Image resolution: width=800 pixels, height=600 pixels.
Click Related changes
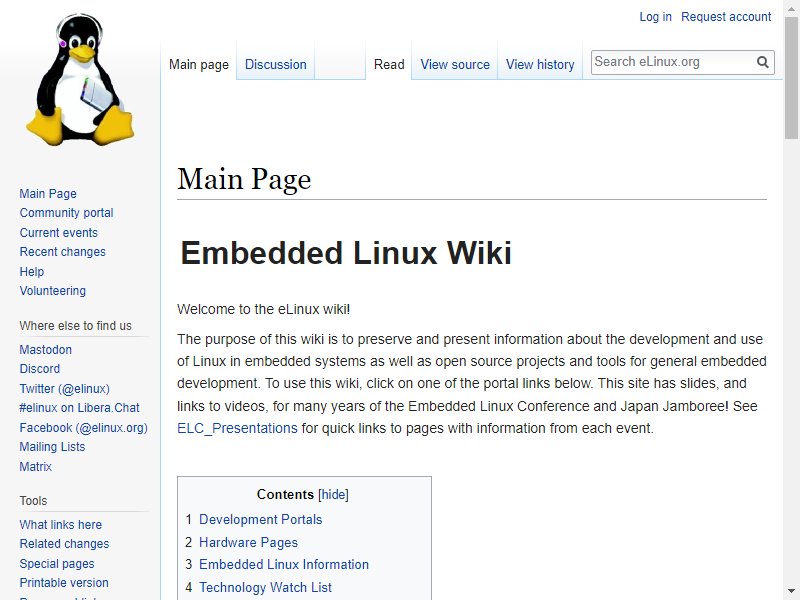pos(64,544)
